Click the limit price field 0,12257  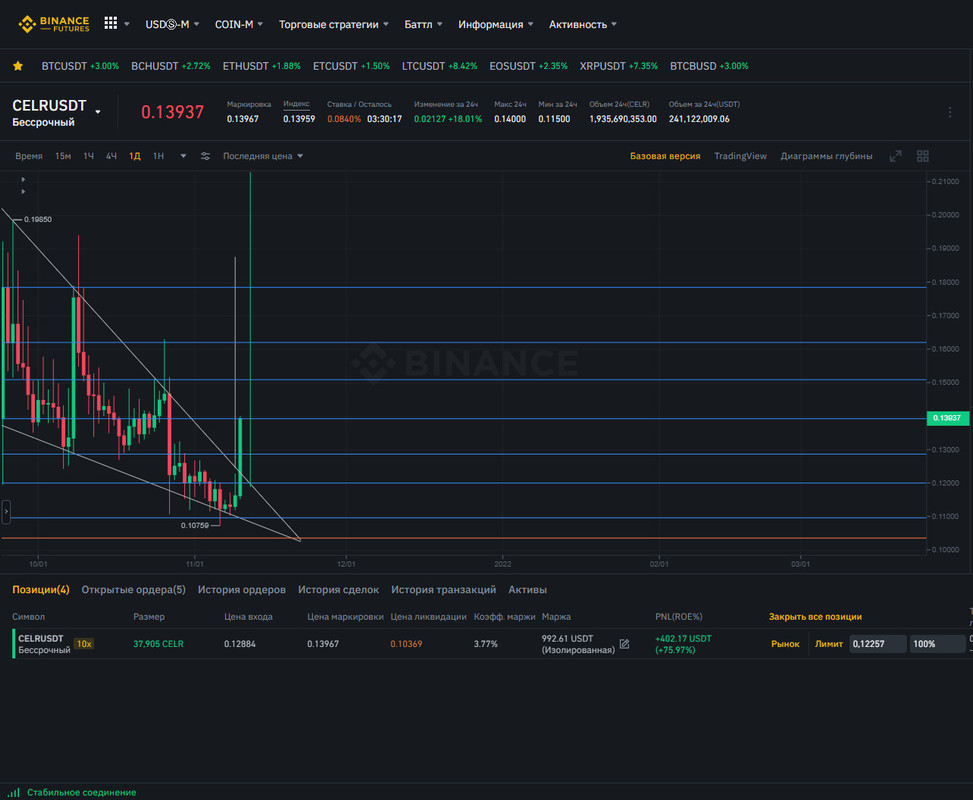[x=877, y=644]
